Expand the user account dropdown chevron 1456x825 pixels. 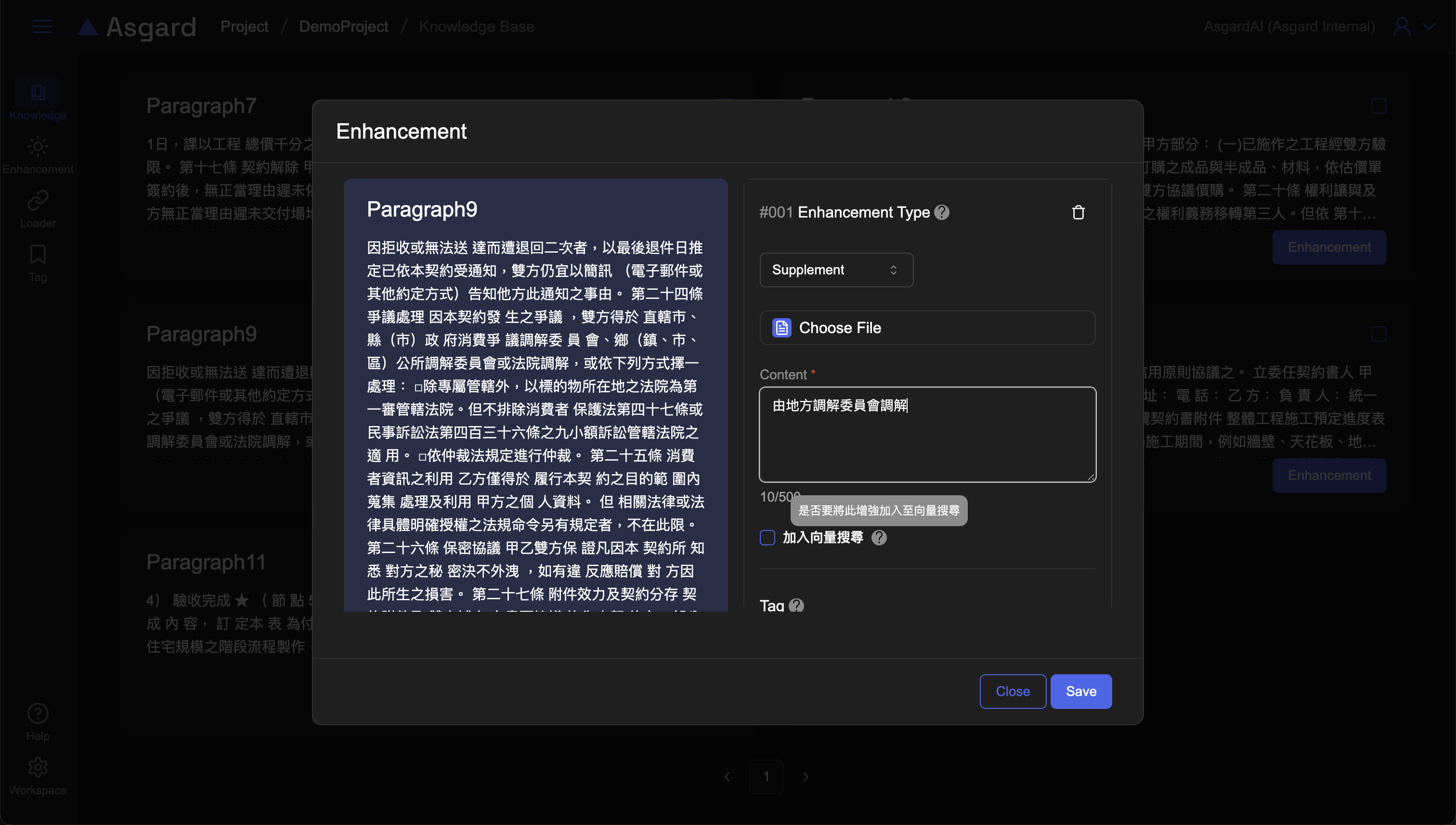click(x=1430, y=26)
